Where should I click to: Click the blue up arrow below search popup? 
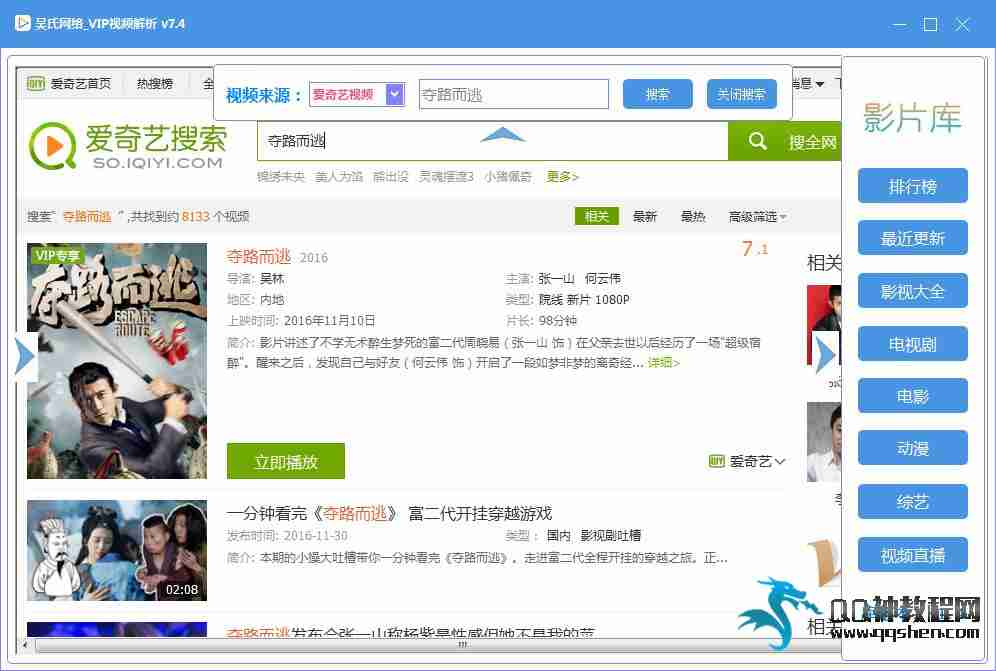coord(502,134)
